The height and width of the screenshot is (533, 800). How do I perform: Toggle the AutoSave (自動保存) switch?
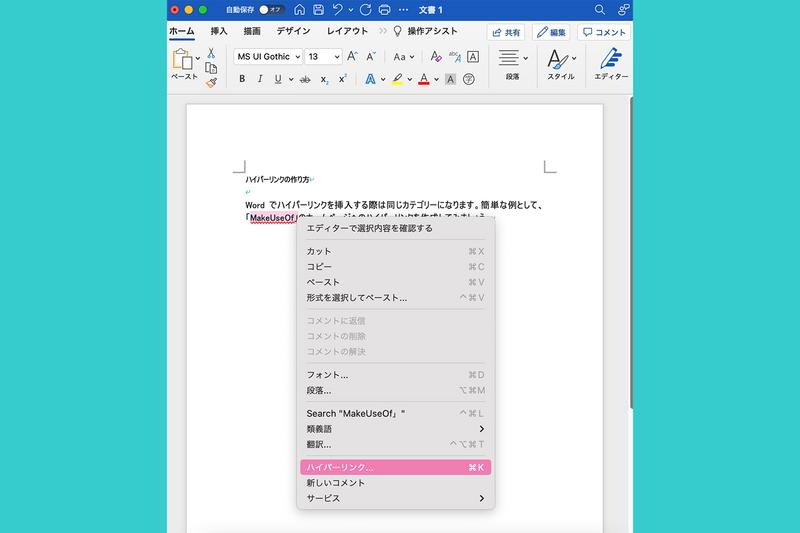click(x=271, y=10)
